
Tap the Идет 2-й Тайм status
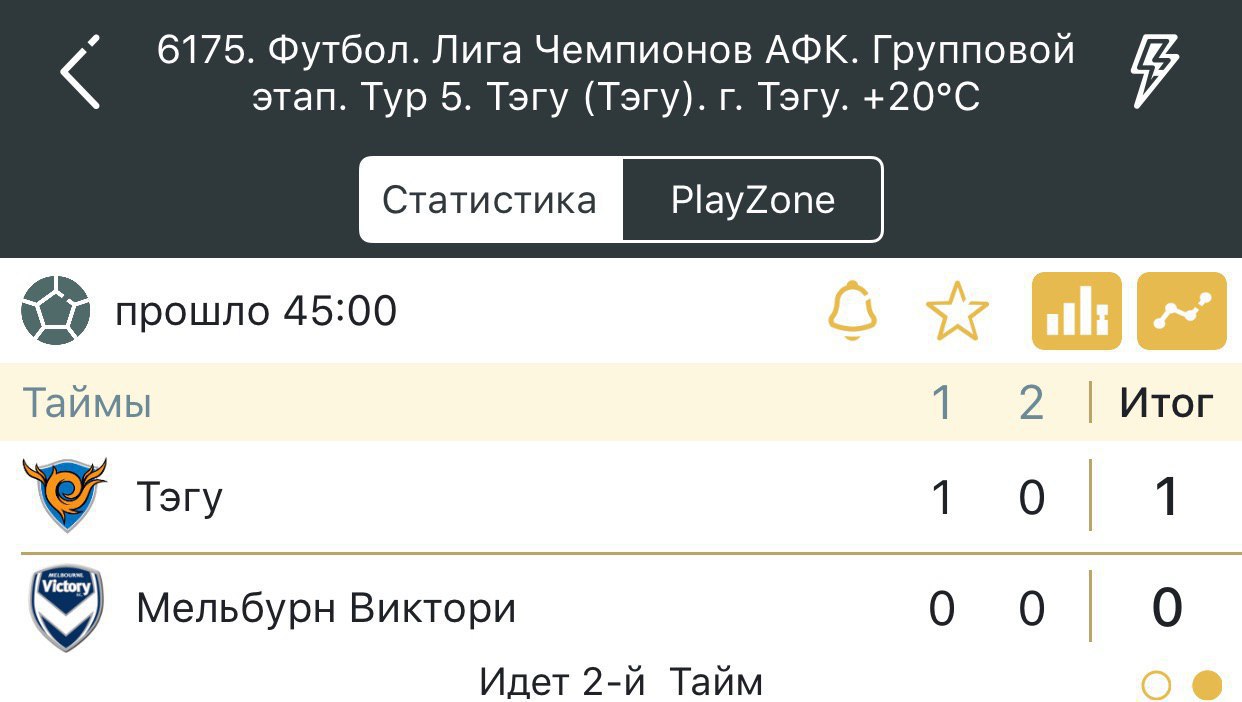tap(621, 682)
